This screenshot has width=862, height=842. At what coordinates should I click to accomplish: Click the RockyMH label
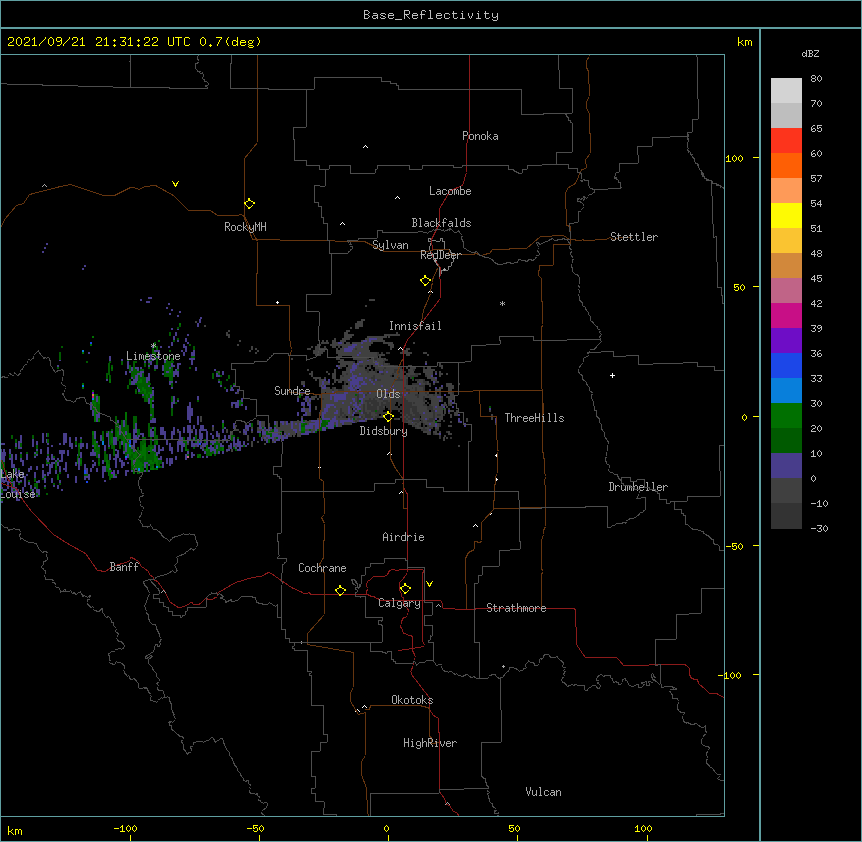click(245, 226)
